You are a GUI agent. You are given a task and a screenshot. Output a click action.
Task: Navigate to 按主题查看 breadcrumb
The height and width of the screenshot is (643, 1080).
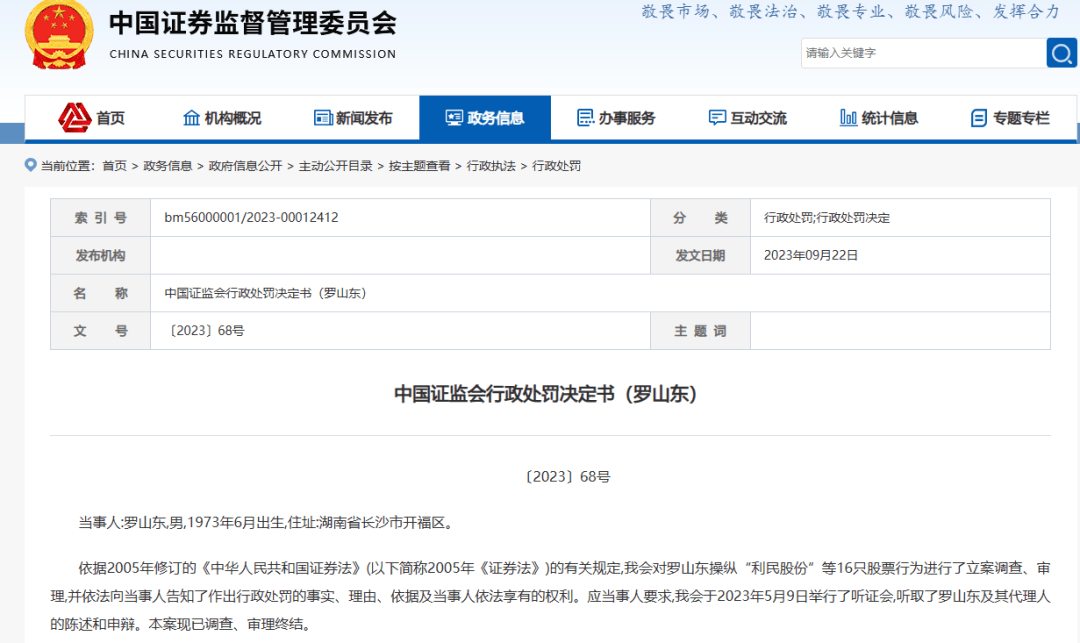point(419,166)
